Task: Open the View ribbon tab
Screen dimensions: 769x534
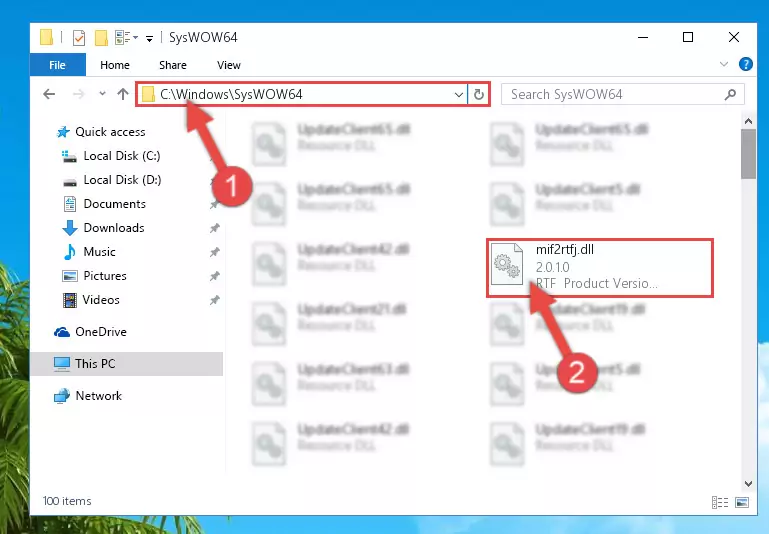Action: point(229,65)
